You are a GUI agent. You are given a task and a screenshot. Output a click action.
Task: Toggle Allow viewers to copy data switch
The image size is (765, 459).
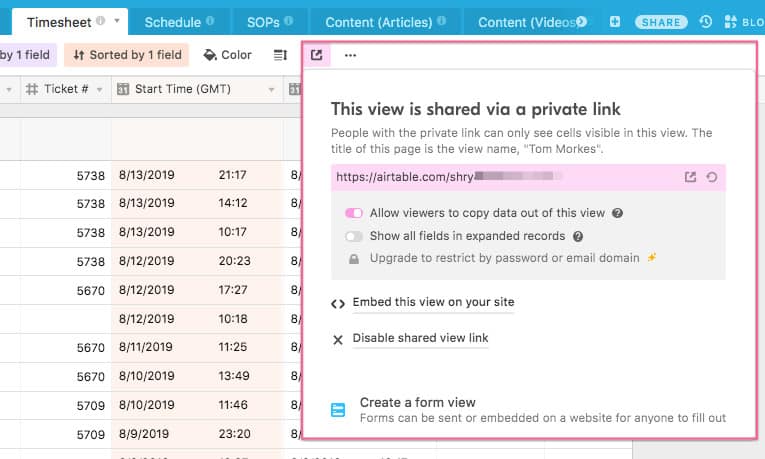pos(353,213)
